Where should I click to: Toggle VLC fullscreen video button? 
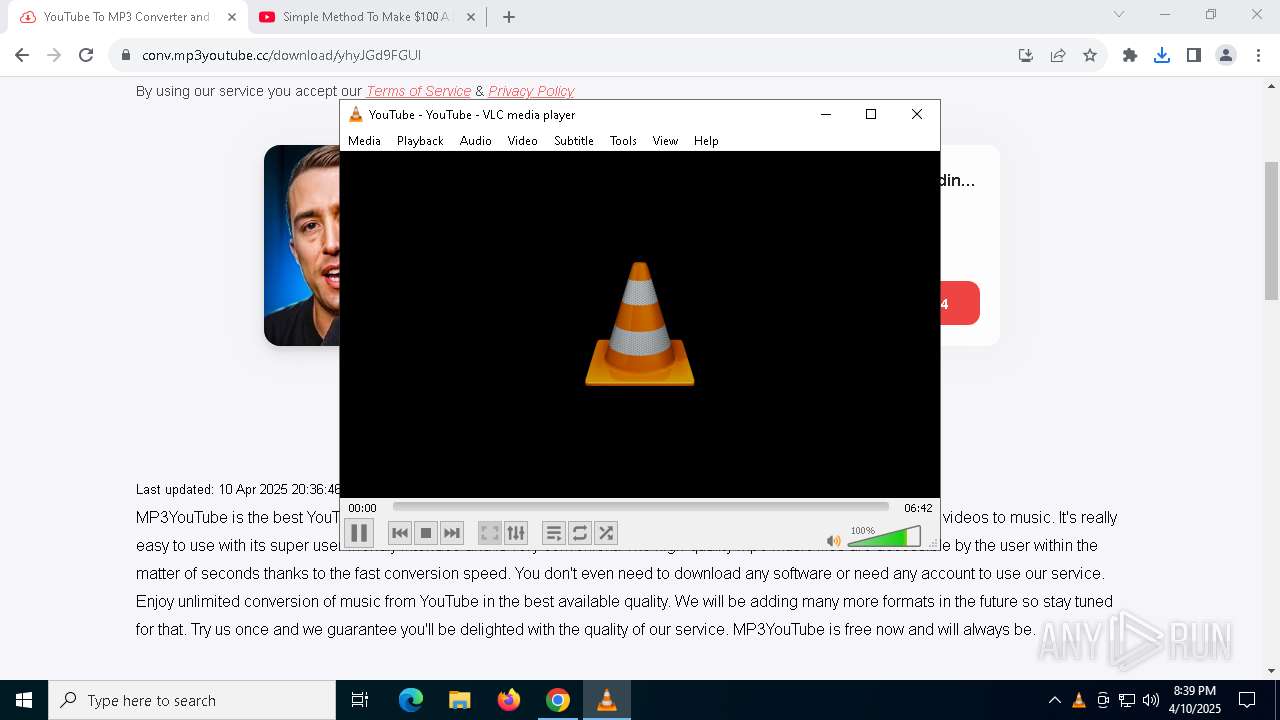point(489,533)
